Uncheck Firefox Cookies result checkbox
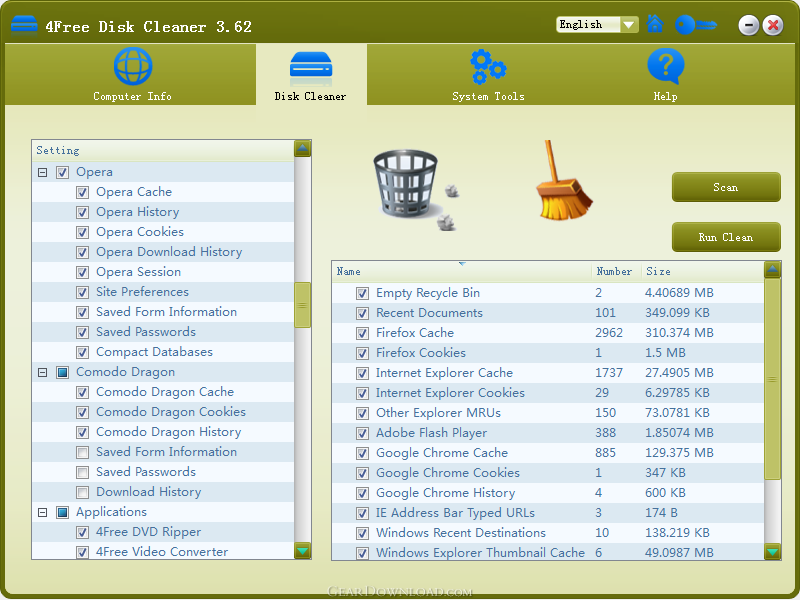Viewport: 800px width, 600px height. click(362, 353)
